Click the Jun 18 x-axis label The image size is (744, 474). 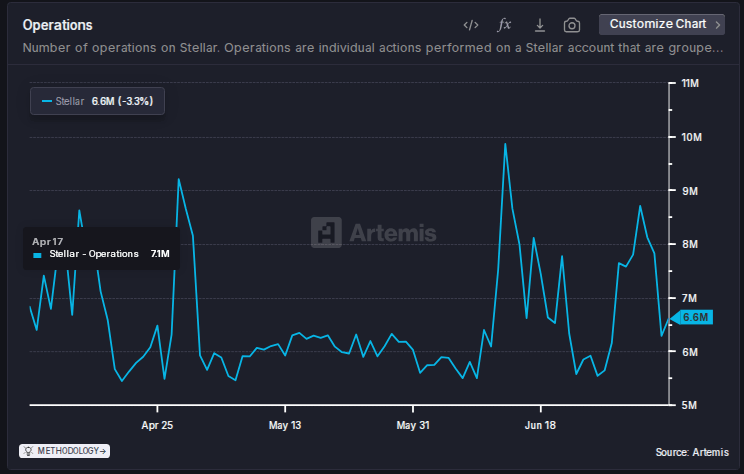[x=541, y=424]
